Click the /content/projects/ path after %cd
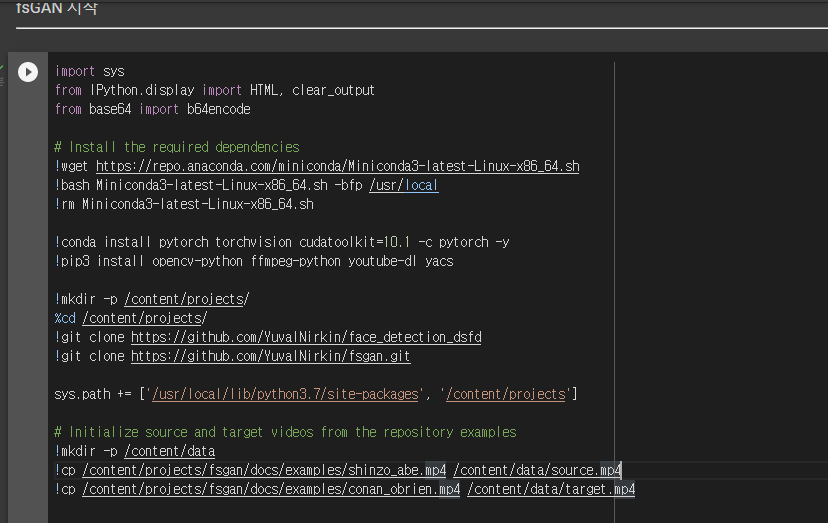This screenshot has height=523, width=828. click(145, 319)
